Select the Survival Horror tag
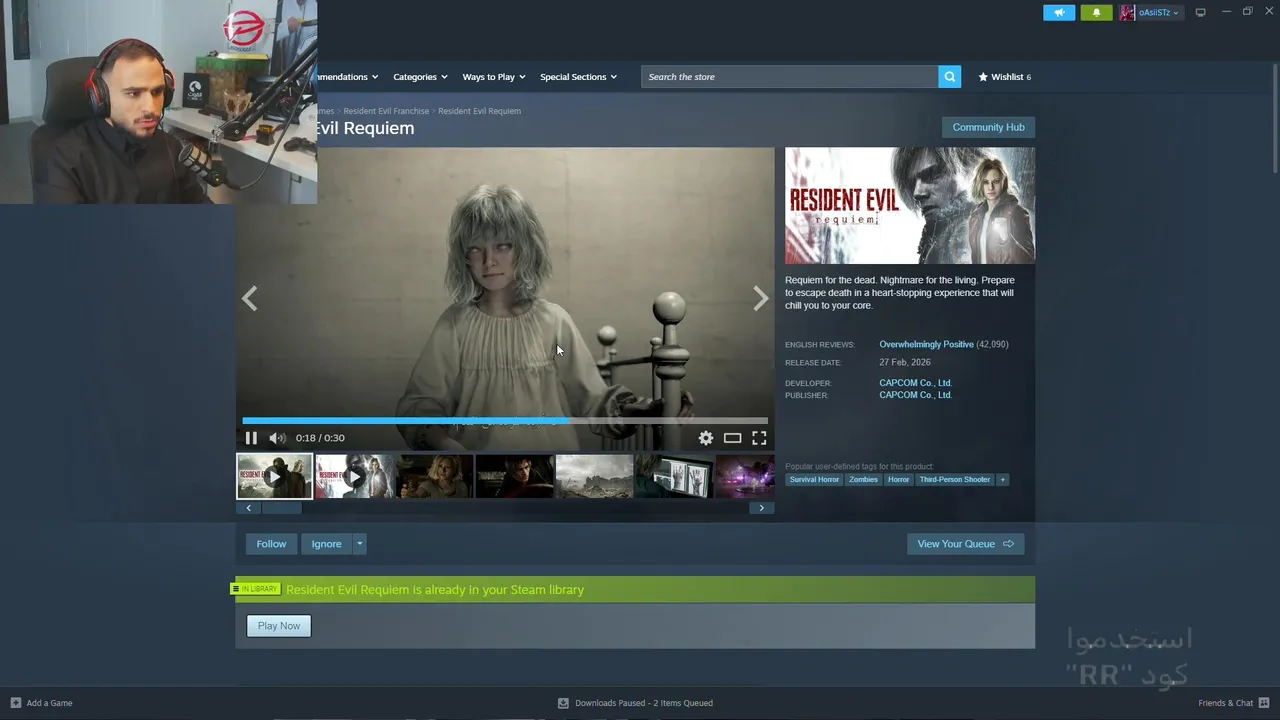Screen dimensions: 1280x720 click(814, 480)
